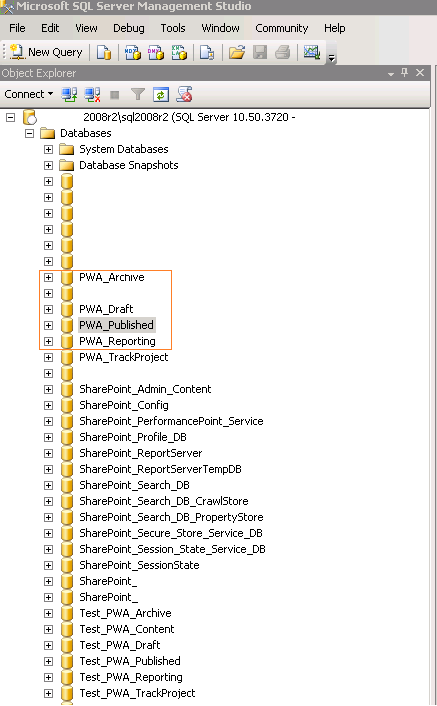
Task: Open the Community menu
Action: point(282,28)
